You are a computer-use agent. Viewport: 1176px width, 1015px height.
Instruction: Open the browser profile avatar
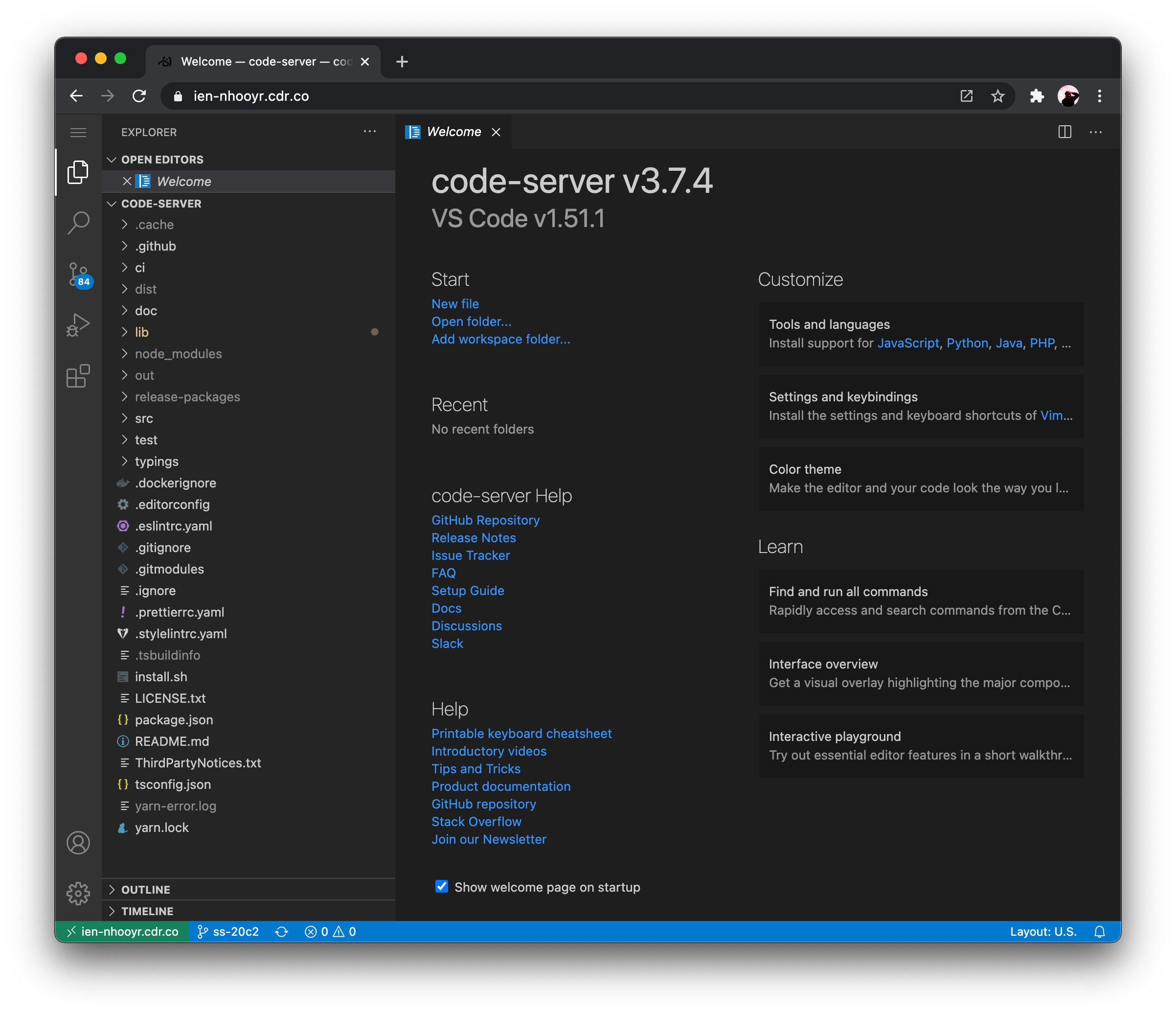[x=1068, y=96]
